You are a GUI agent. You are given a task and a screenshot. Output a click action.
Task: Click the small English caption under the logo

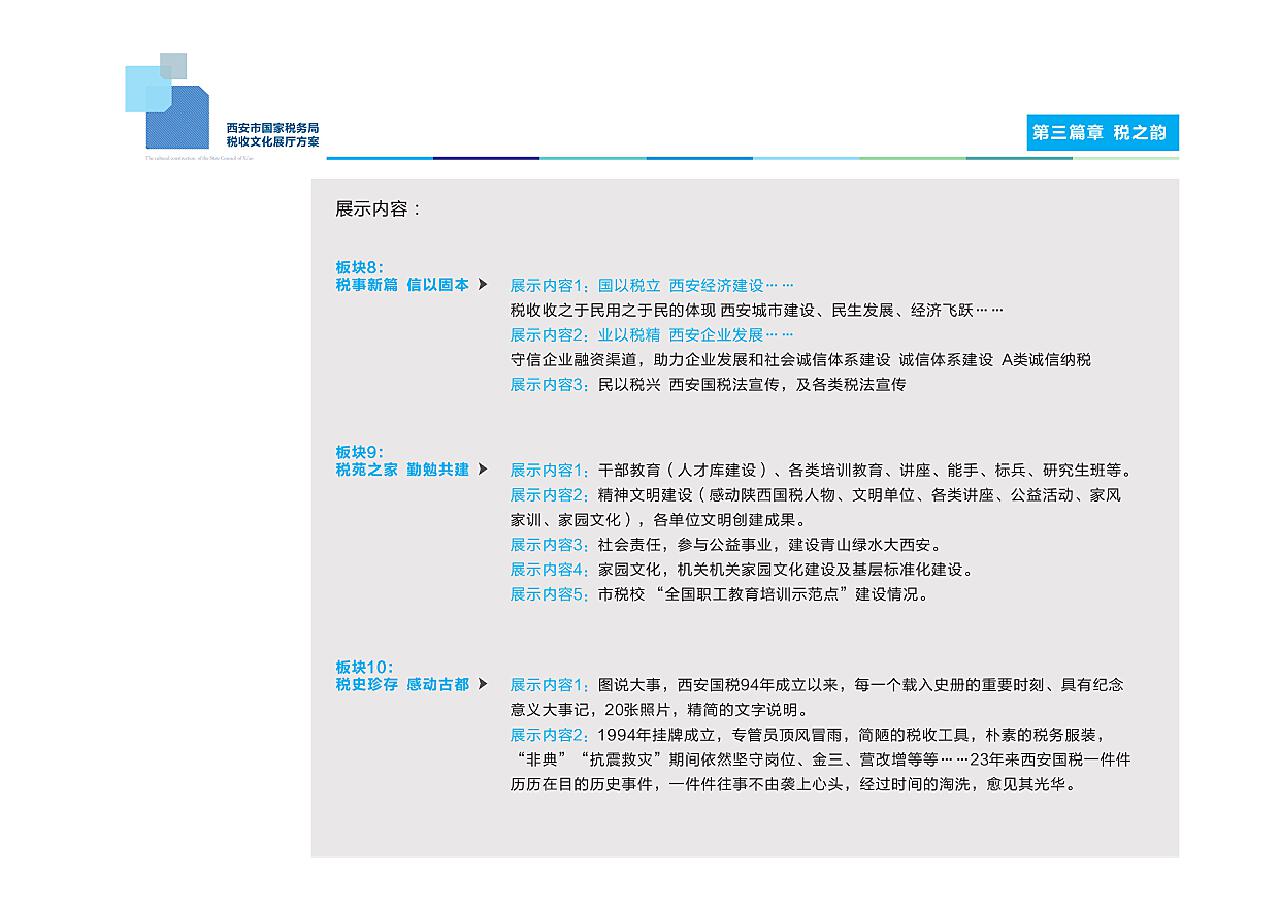(199, 158)
